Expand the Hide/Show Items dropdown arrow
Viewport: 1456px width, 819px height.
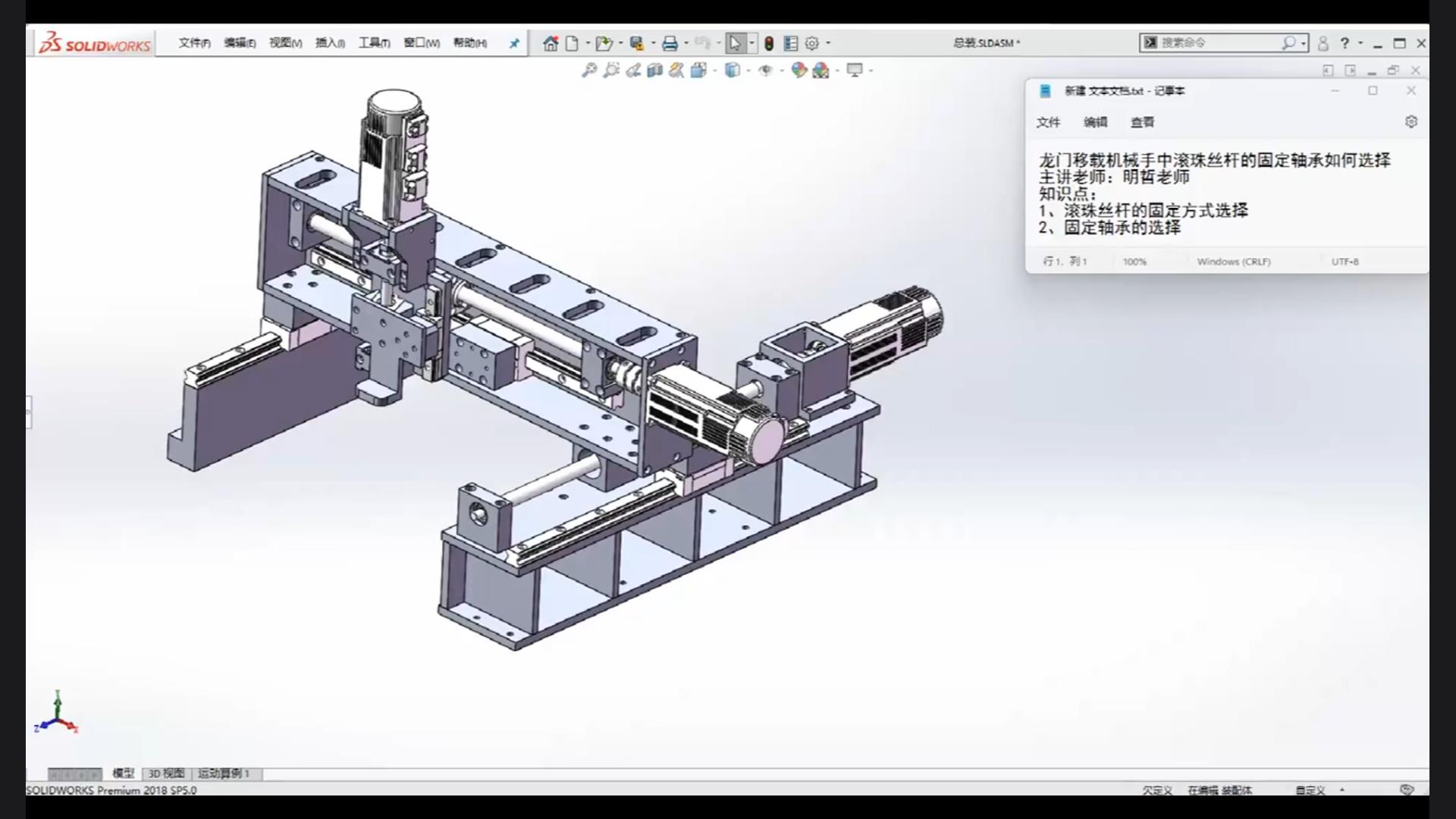782,71
